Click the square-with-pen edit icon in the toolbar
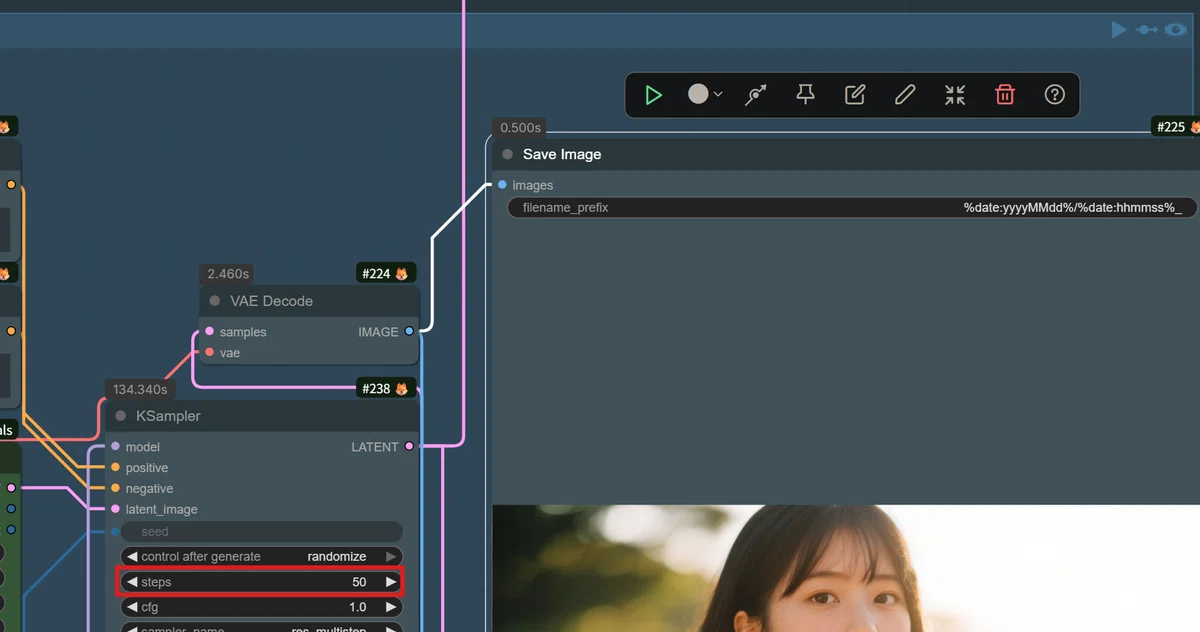 tap(855, 95)
